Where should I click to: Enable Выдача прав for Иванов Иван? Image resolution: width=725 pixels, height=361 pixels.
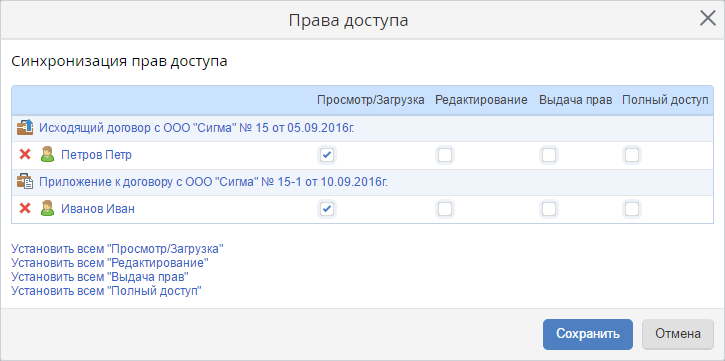tap(549, 209)
